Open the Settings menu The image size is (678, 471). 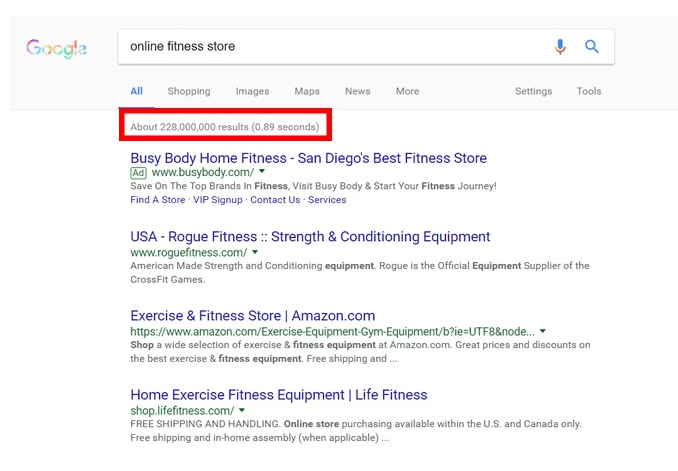click(x=533, y=91)
